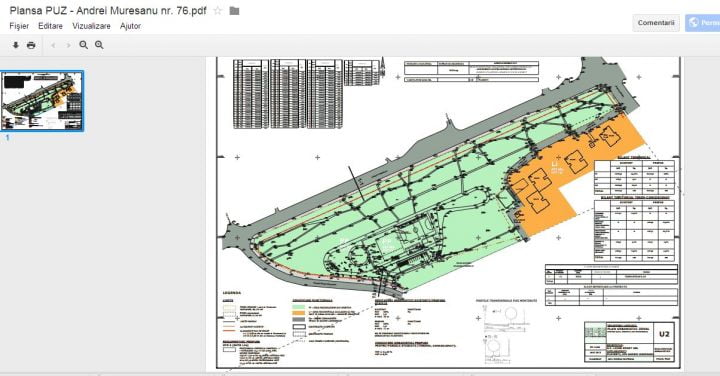
Task: Select the page 1 thumbnail
Action: (42, 101)
